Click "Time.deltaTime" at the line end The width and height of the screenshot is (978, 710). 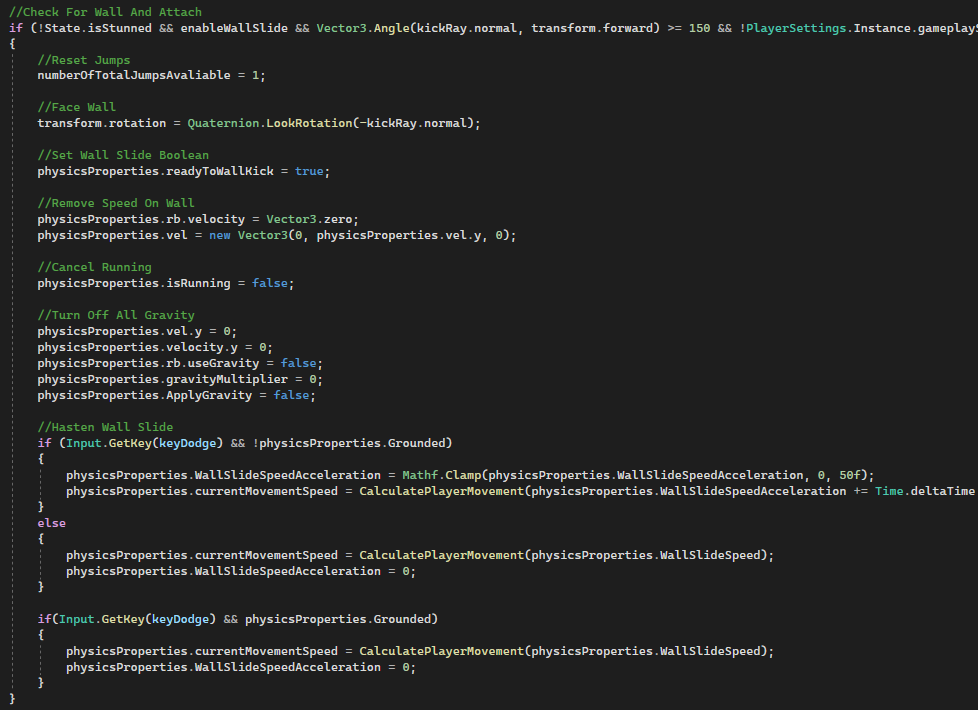click(x=924, y=491)
